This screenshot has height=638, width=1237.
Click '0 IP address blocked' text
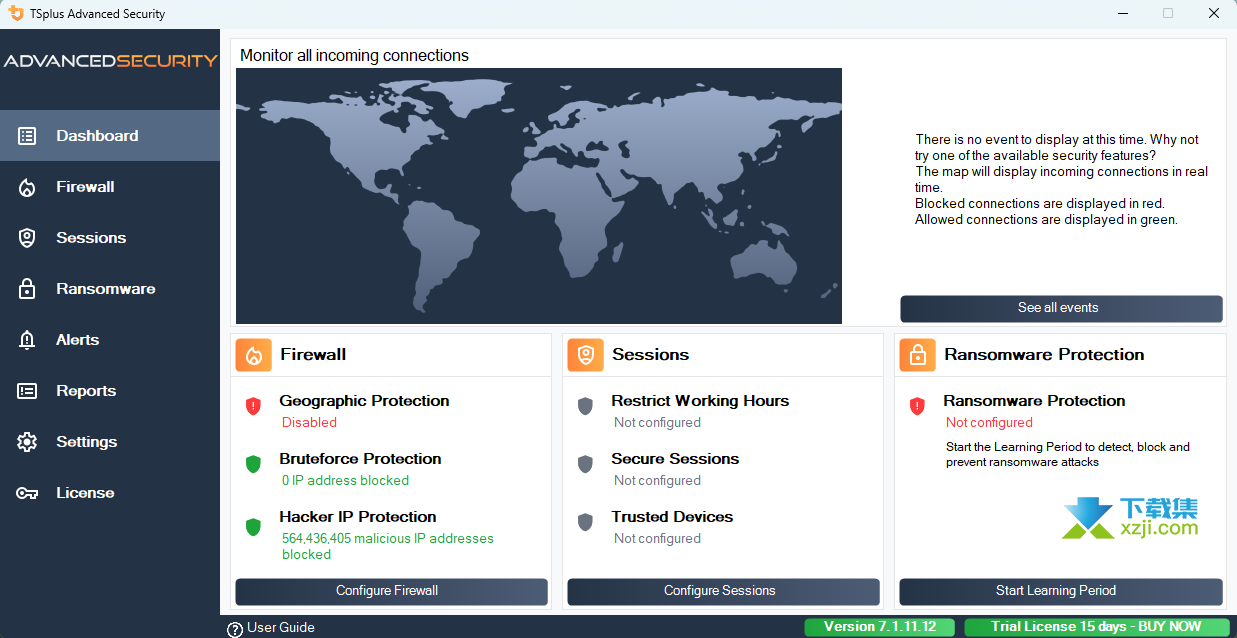[x=345, y=481]
